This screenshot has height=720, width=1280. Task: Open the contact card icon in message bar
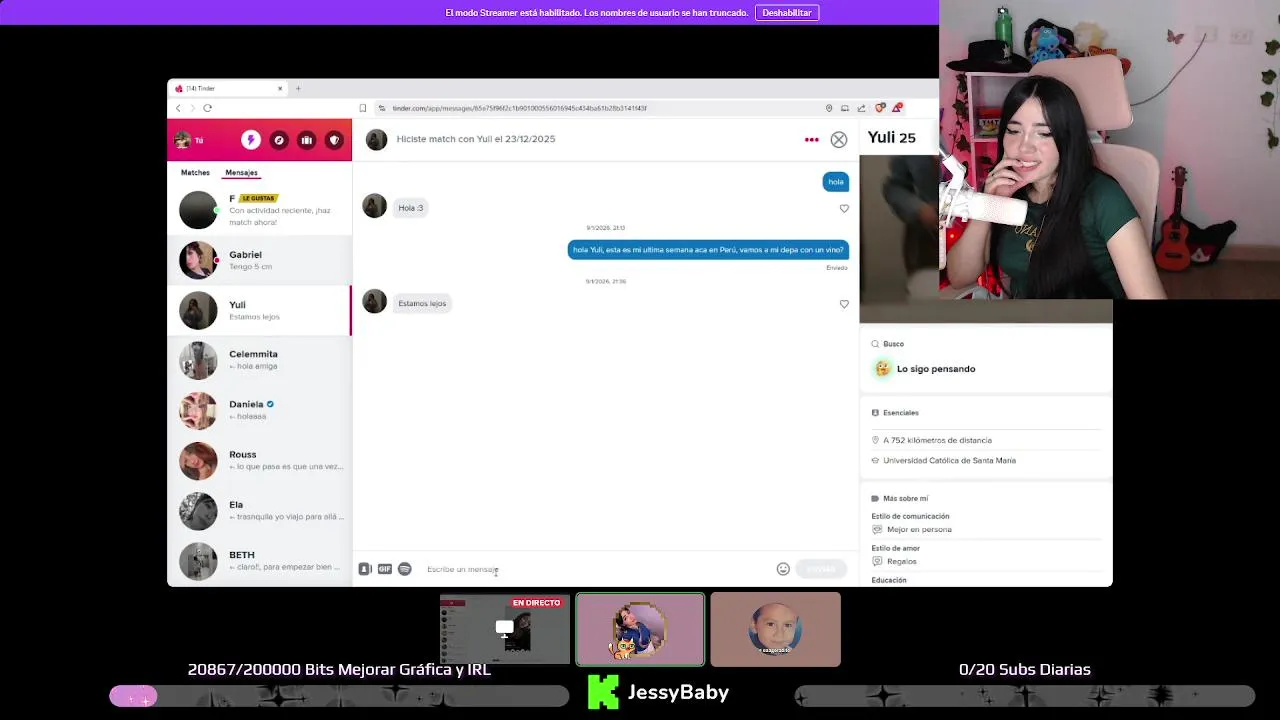365,569
